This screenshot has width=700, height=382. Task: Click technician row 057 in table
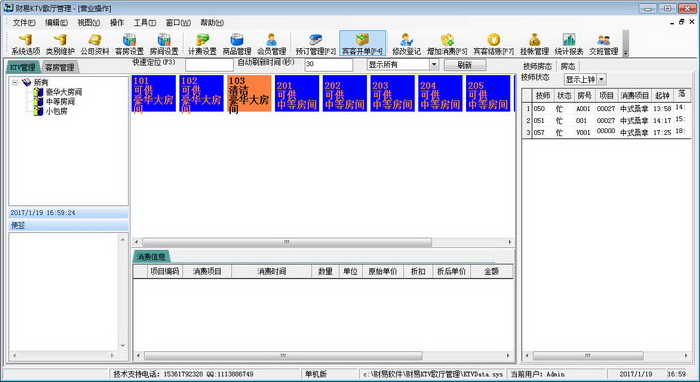[x=607, y=133]
